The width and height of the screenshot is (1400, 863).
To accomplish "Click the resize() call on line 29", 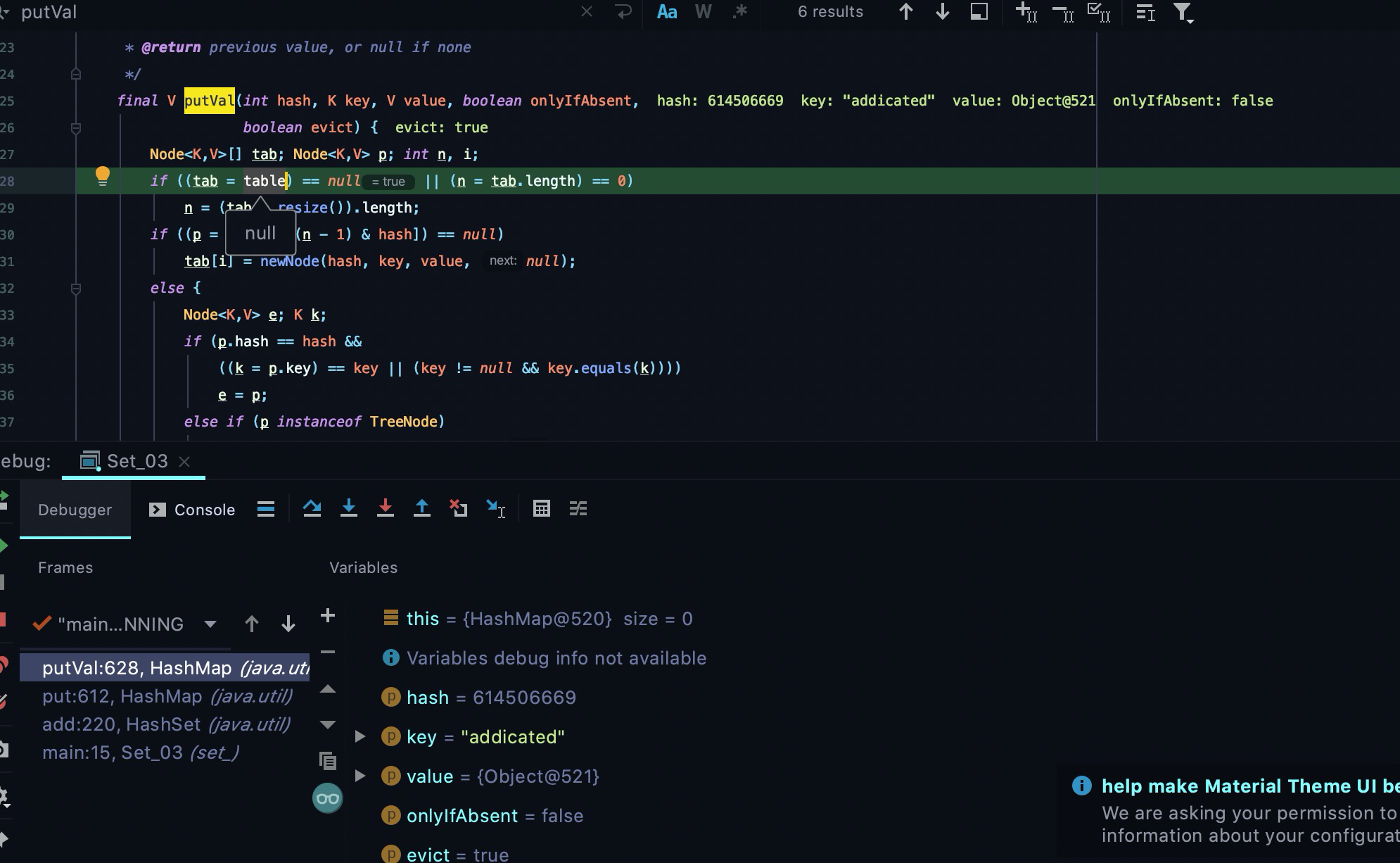I will coord(304,208).
